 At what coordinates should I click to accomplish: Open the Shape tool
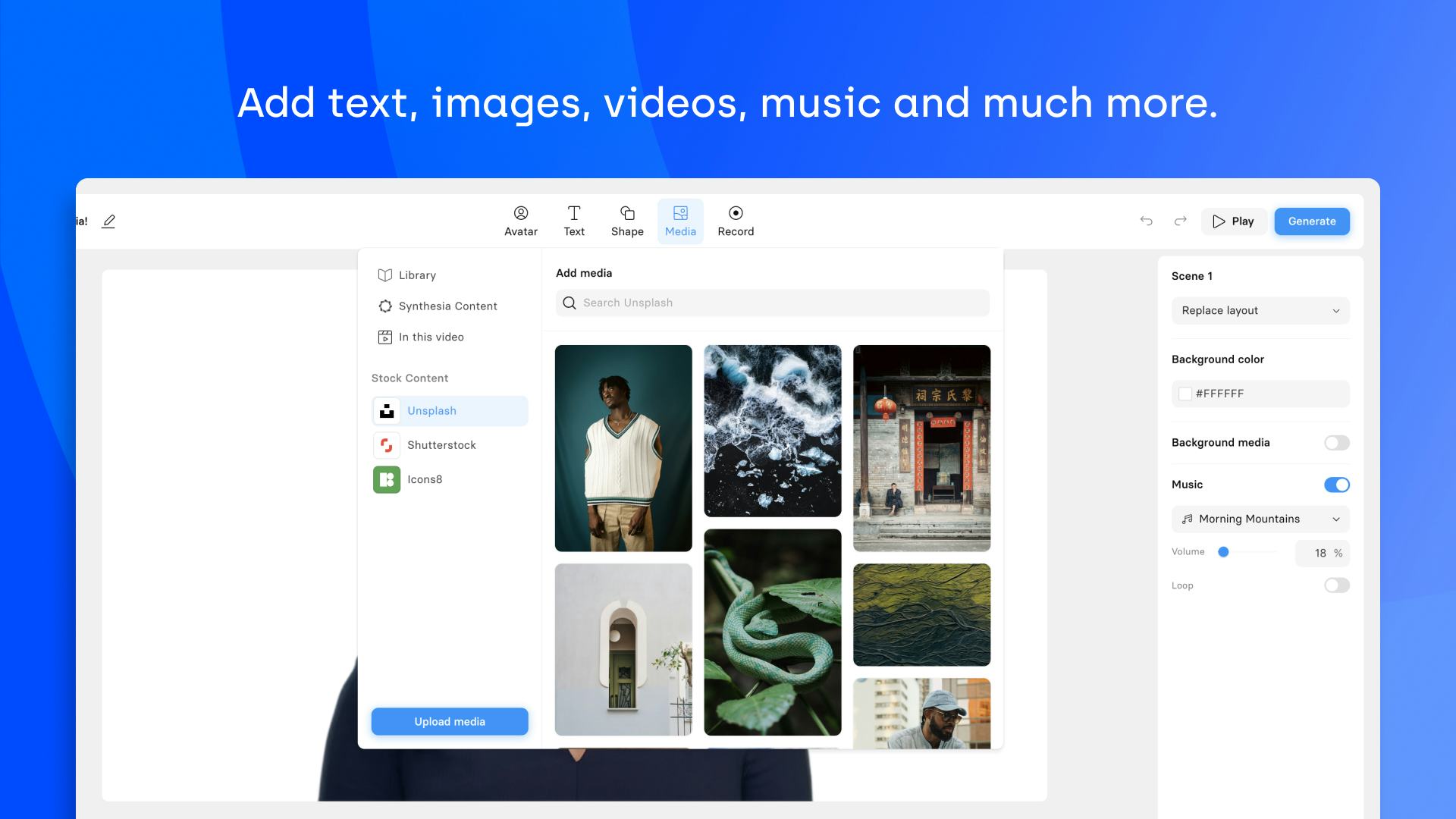coord(627,221)
